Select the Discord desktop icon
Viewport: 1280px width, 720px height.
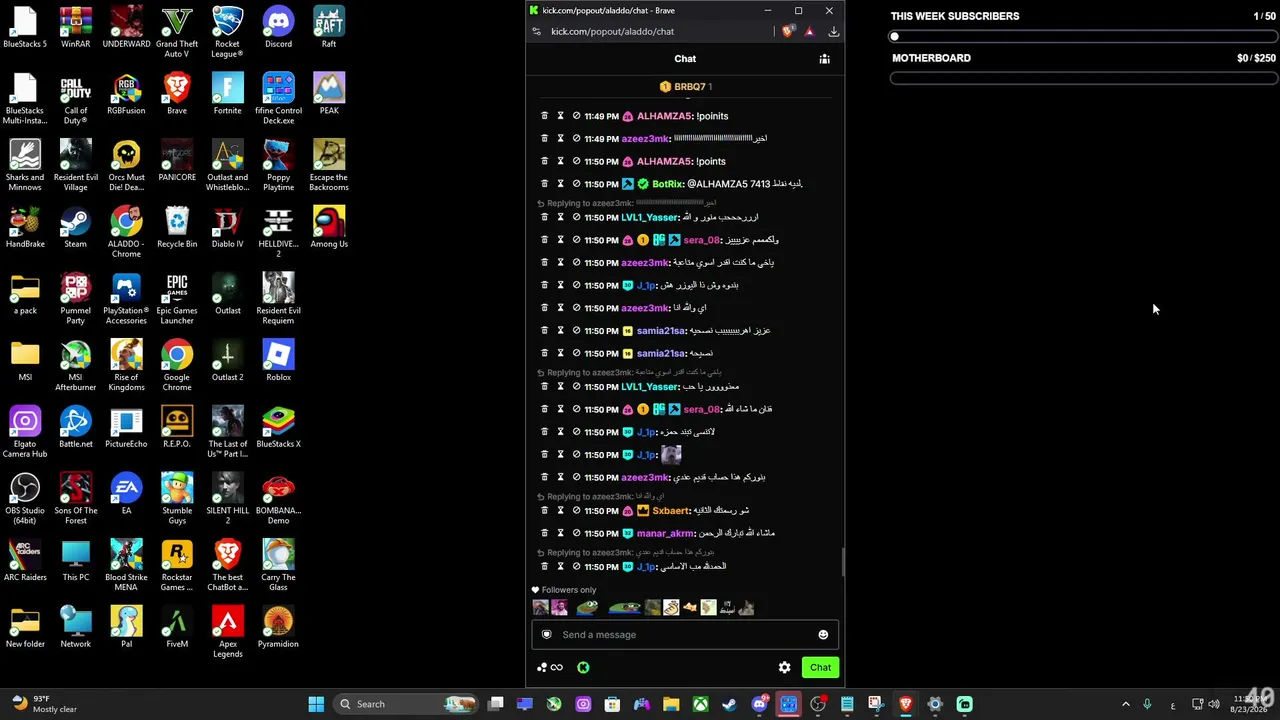click(x=278, y=28)
